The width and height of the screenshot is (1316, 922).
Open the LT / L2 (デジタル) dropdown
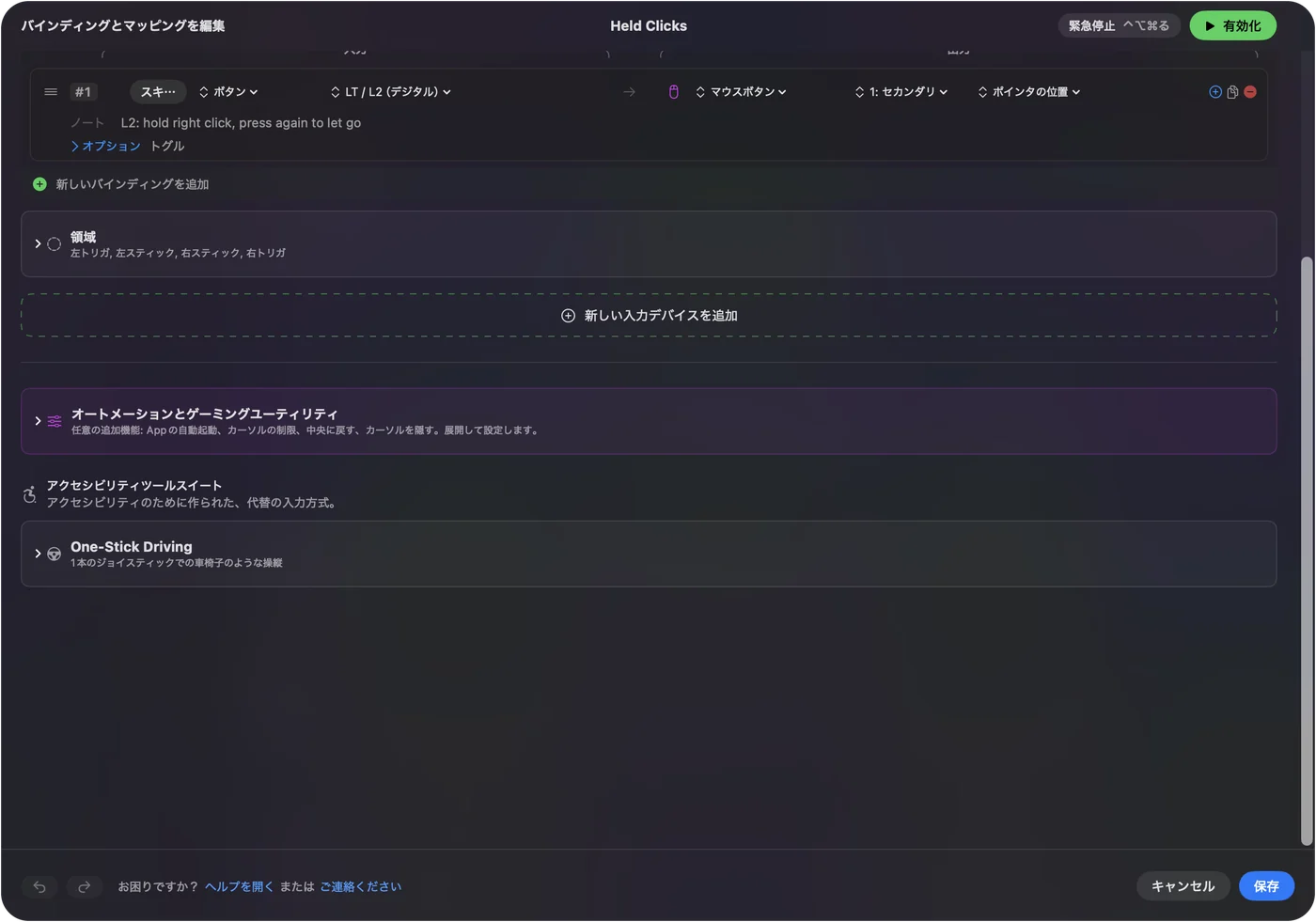click(391, 92)
